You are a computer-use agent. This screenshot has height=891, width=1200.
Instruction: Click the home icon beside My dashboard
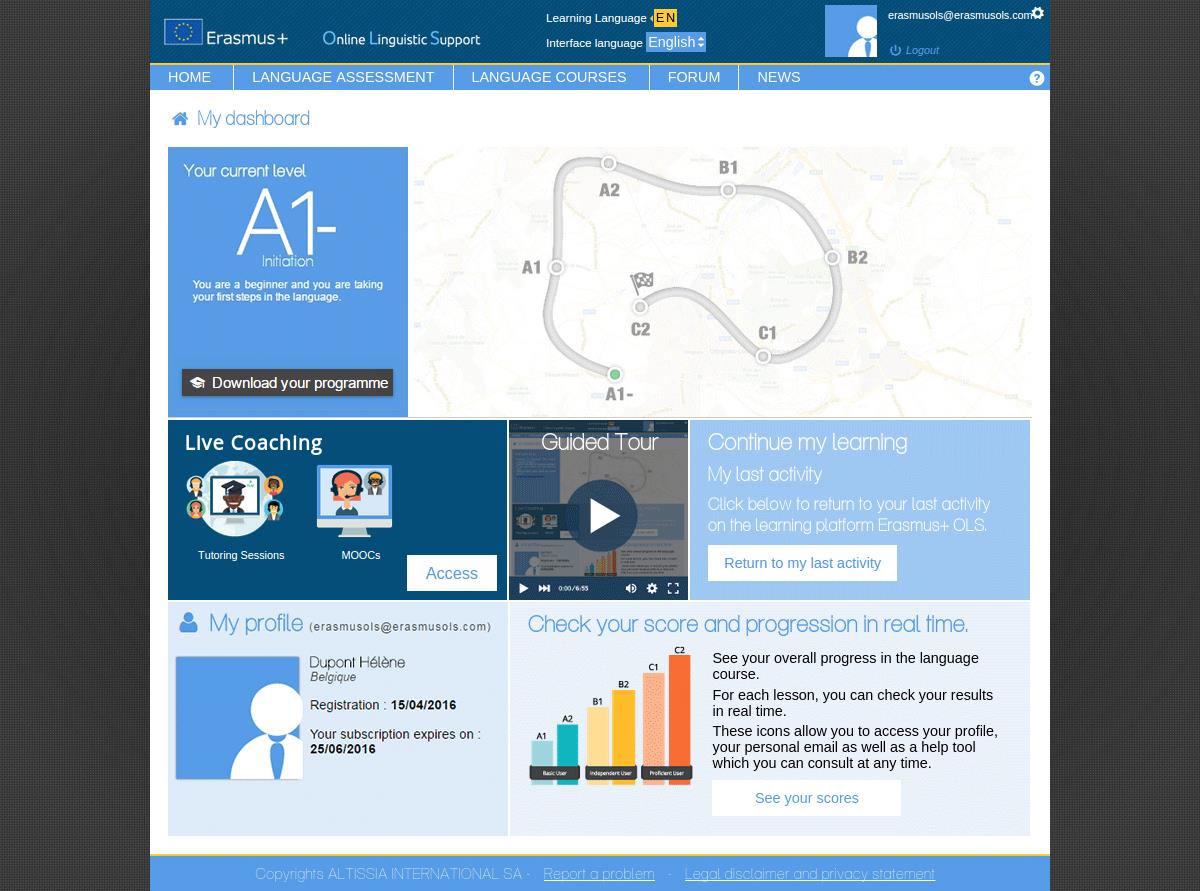pyautogui.click(x=180, y=119)
